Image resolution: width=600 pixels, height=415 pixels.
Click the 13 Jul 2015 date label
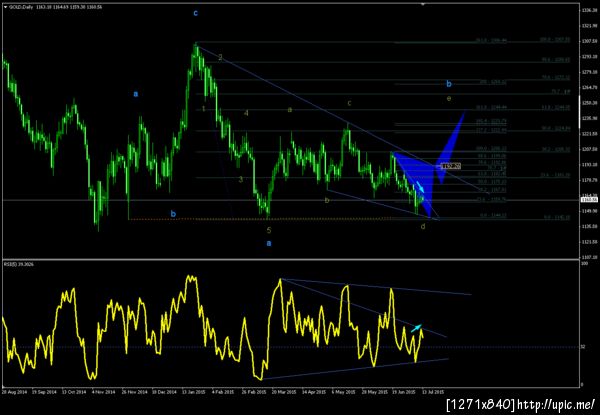tap(434, 392)
